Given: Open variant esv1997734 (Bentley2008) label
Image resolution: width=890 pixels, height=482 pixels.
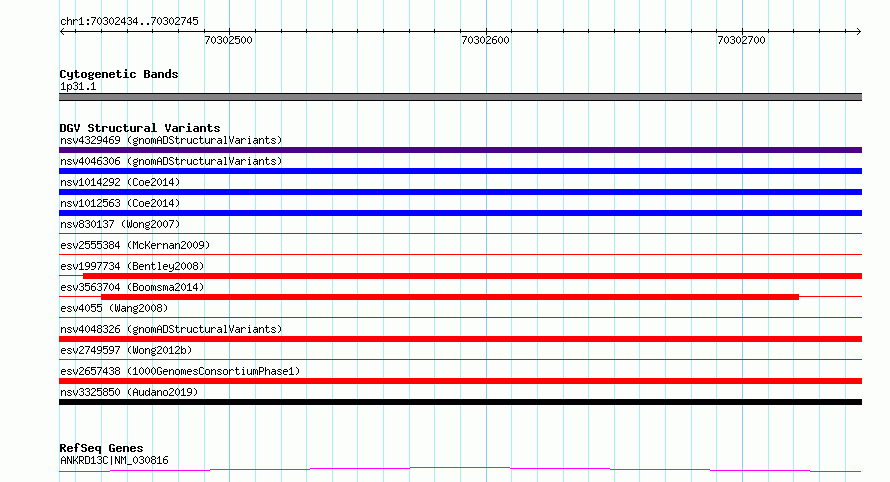Looking at the screenshot, I should click(x=132, y=266).
